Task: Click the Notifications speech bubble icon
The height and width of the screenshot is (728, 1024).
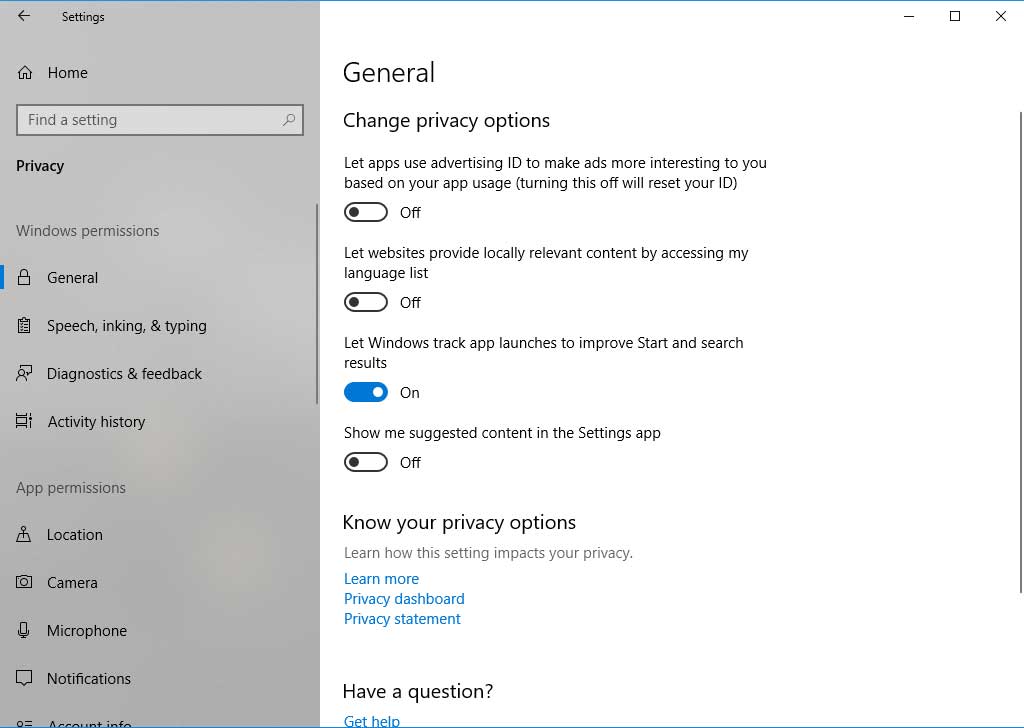Action: pyautogui.click(x=24, y=678)
